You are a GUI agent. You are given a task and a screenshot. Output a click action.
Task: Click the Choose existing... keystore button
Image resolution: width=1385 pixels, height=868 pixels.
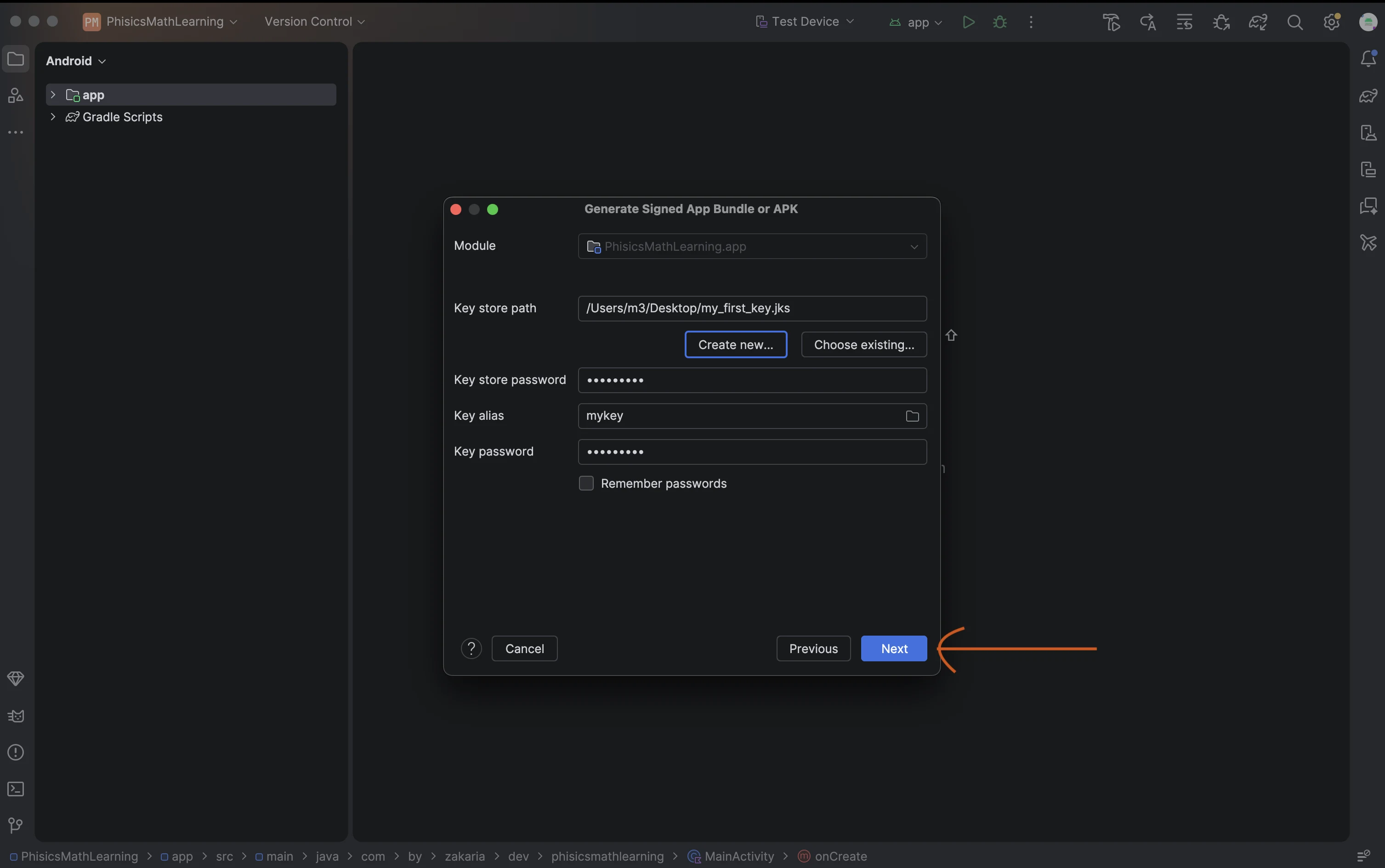pos(864,344)
